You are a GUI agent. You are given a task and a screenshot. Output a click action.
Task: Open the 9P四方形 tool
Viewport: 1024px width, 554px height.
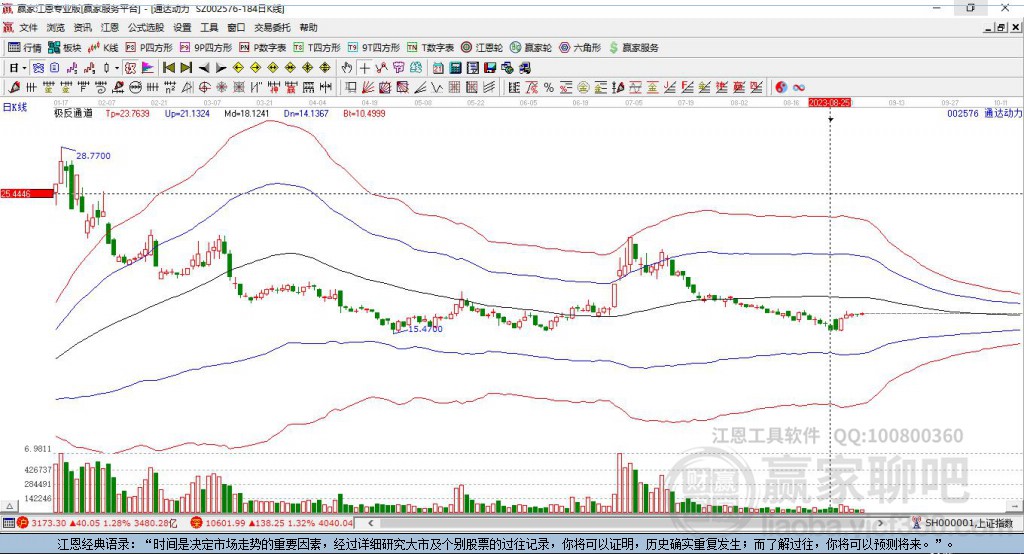205,48
